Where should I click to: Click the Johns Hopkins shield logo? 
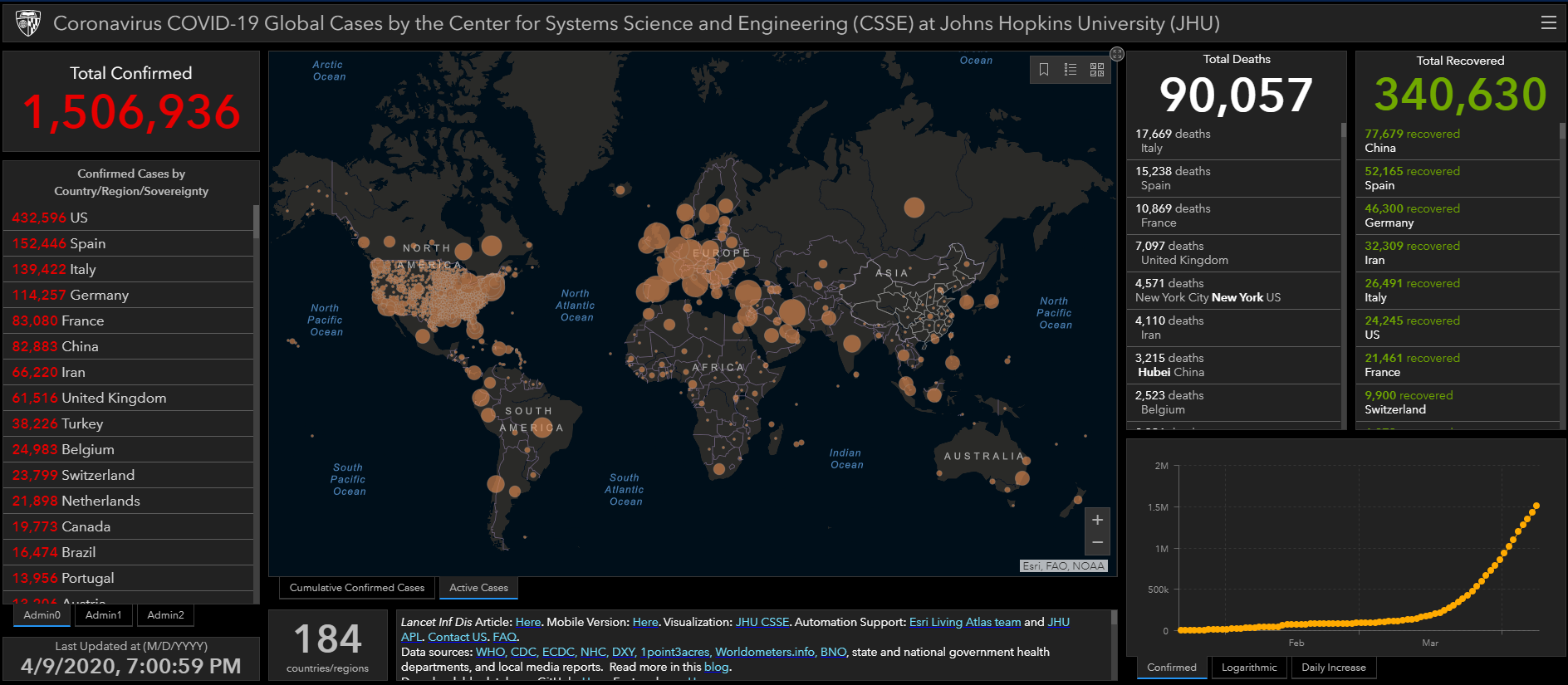(28, 23)
